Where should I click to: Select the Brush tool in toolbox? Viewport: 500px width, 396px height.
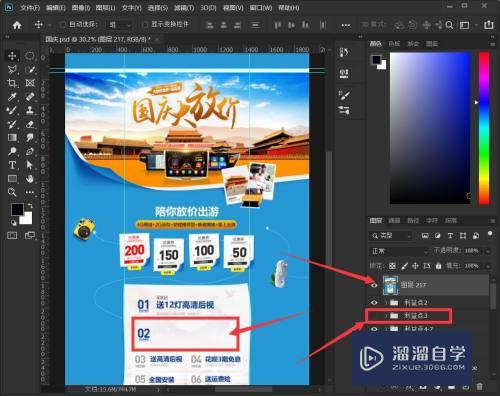(12, 110)
